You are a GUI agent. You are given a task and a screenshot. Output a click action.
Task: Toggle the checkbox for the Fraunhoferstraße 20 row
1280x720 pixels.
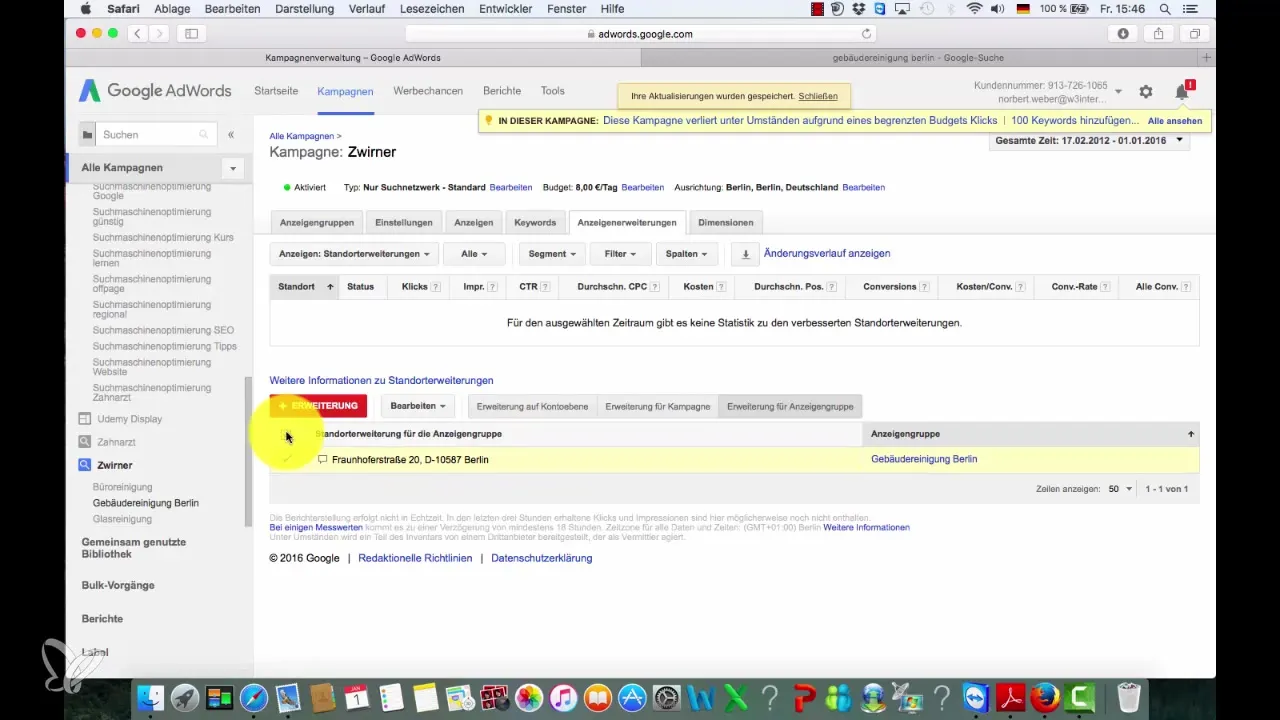(287, 459)
